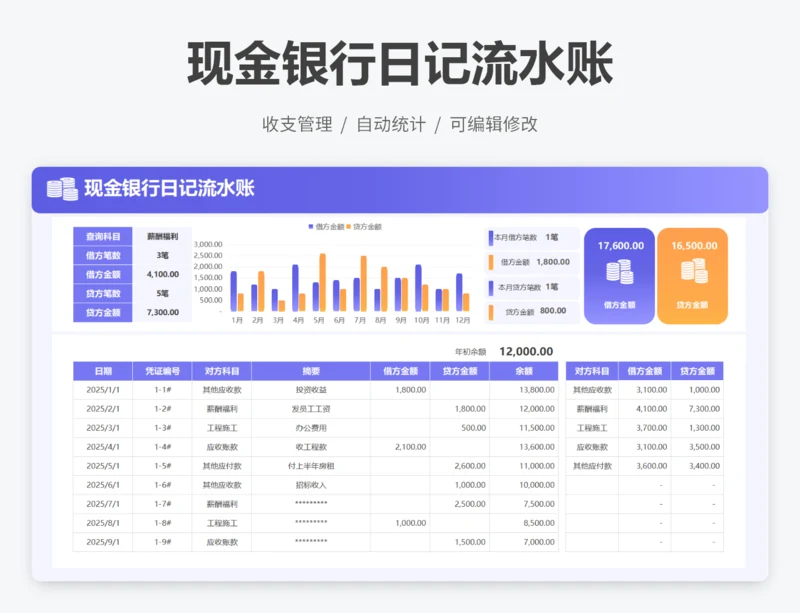Open the 薪酬福利 query subject dropdown

[x=163, y=234]
